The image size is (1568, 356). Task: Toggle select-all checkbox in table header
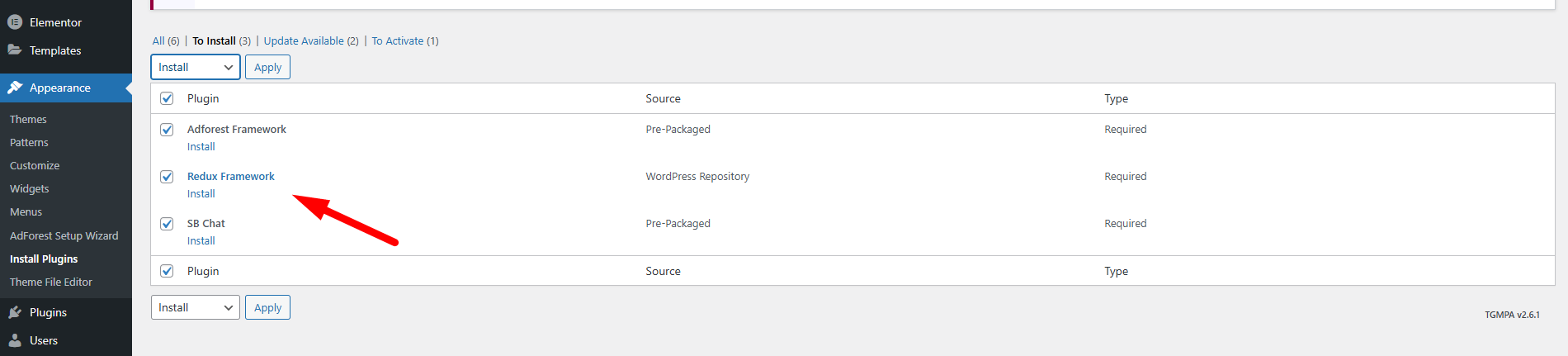pos(167,98)
